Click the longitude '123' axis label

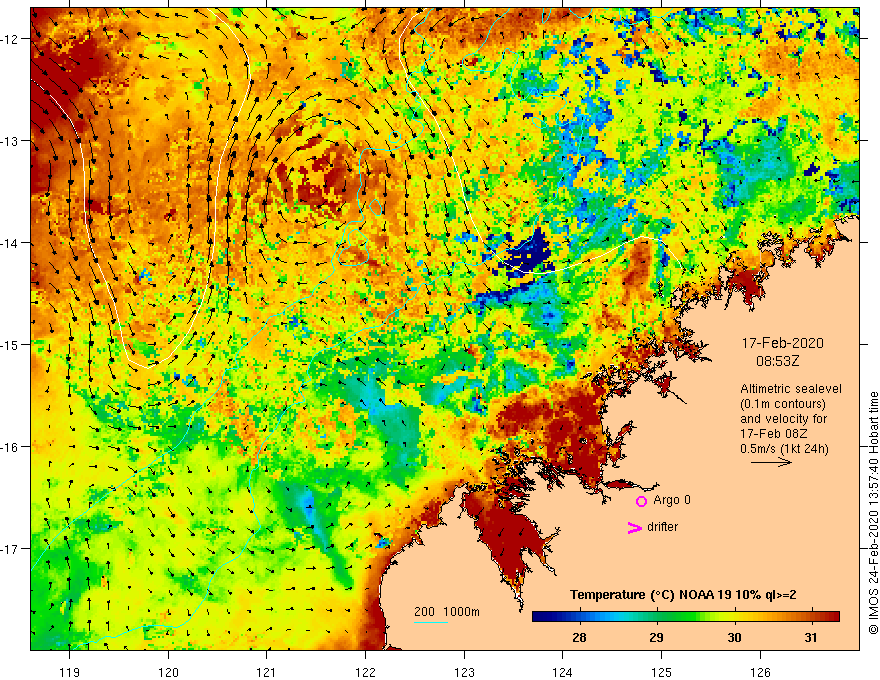(464, 672)
